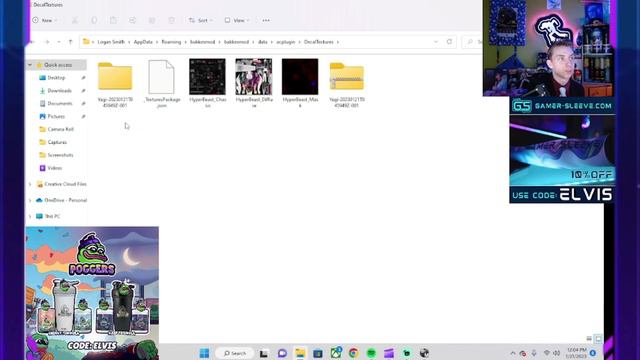Image resolution: width=640 pixels, height=360 pixels.
Task: Open Documents from the navigation pane
Action: [x=60, y=103]
